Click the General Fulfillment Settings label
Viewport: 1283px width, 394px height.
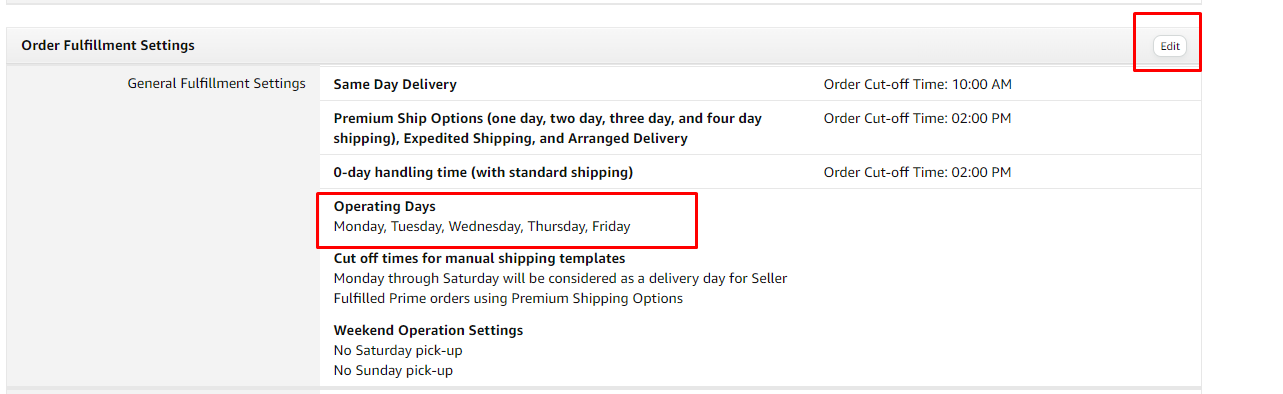coord(217,84)
